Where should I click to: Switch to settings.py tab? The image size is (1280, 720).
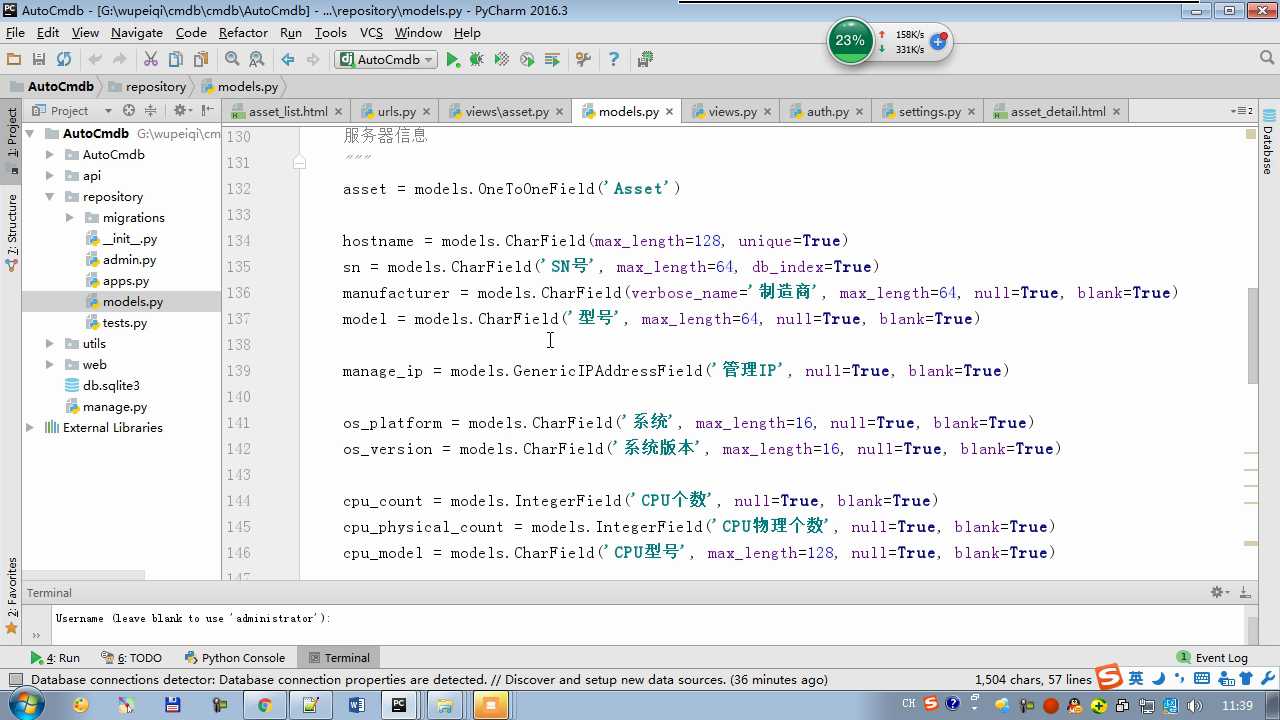pyautogui.click(x=929, y=111)
